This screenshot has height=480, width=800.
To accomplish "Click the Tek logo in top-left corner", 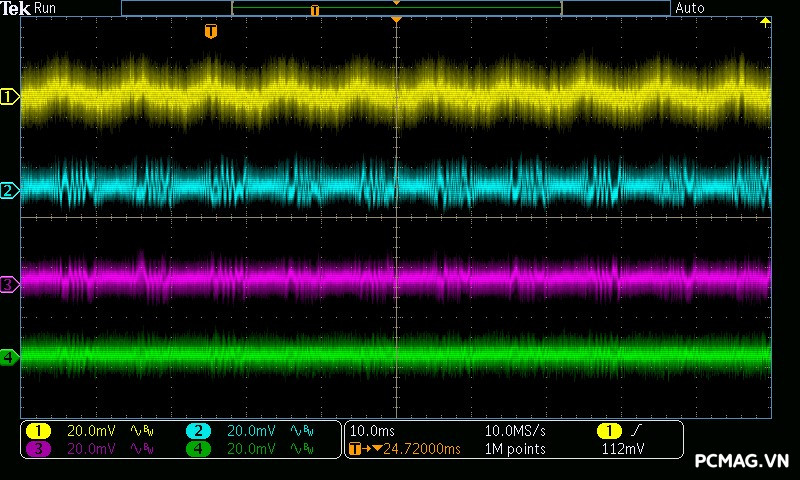I will [15, 8].
